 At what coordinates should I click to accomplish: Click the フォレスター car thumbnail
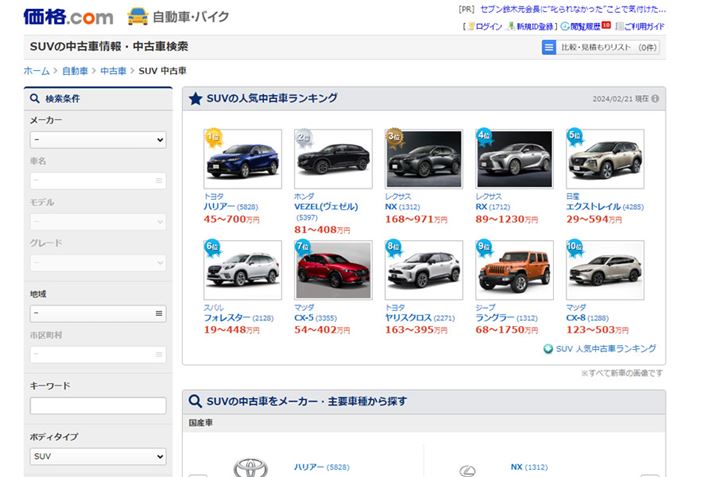pos(243,270)
